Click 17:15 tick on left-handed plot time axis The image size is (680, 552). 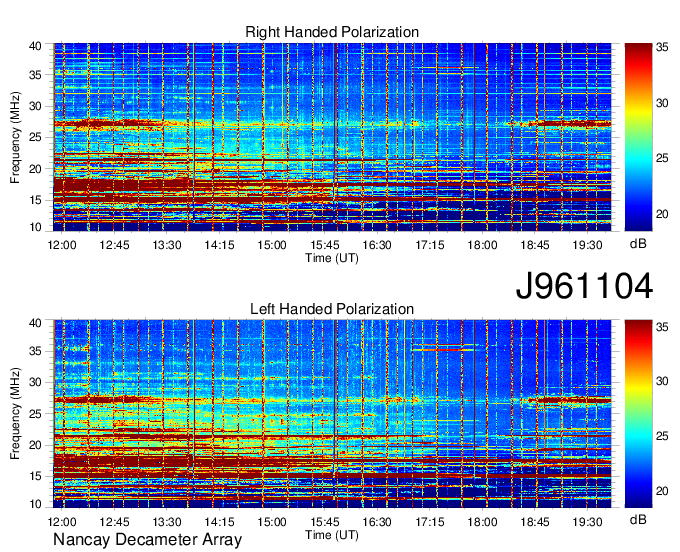tap(430, 522)
